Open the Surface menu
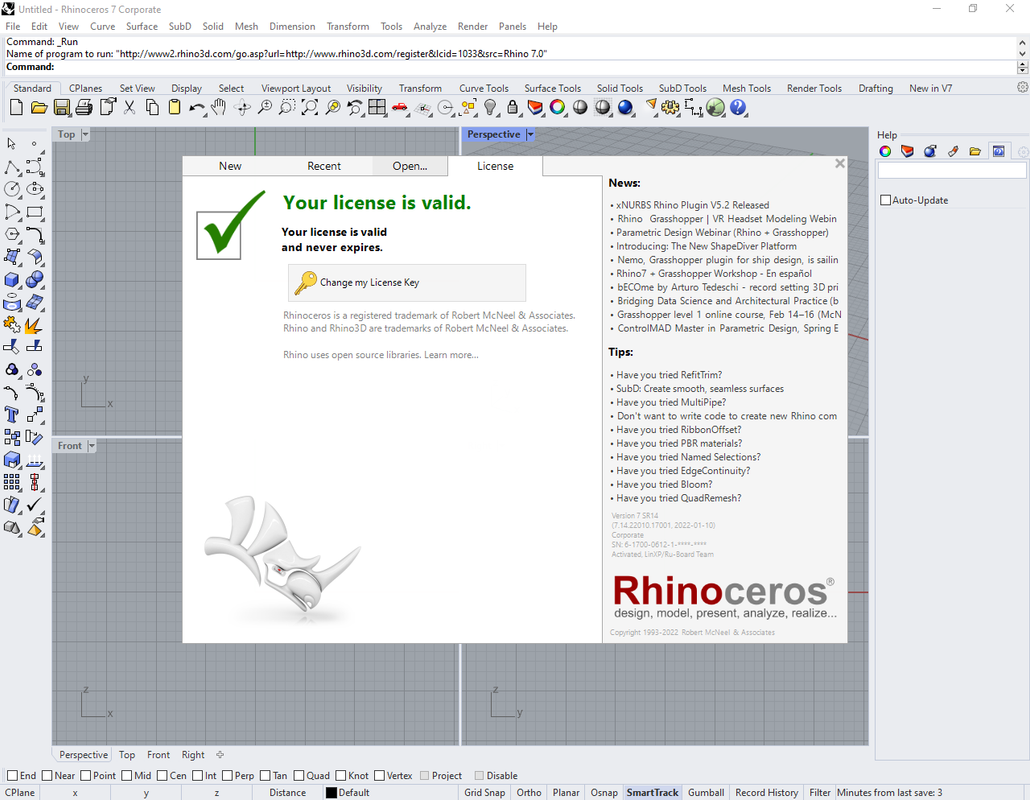The height and width of the screenshot is (800, 1030). pos(142,26)
